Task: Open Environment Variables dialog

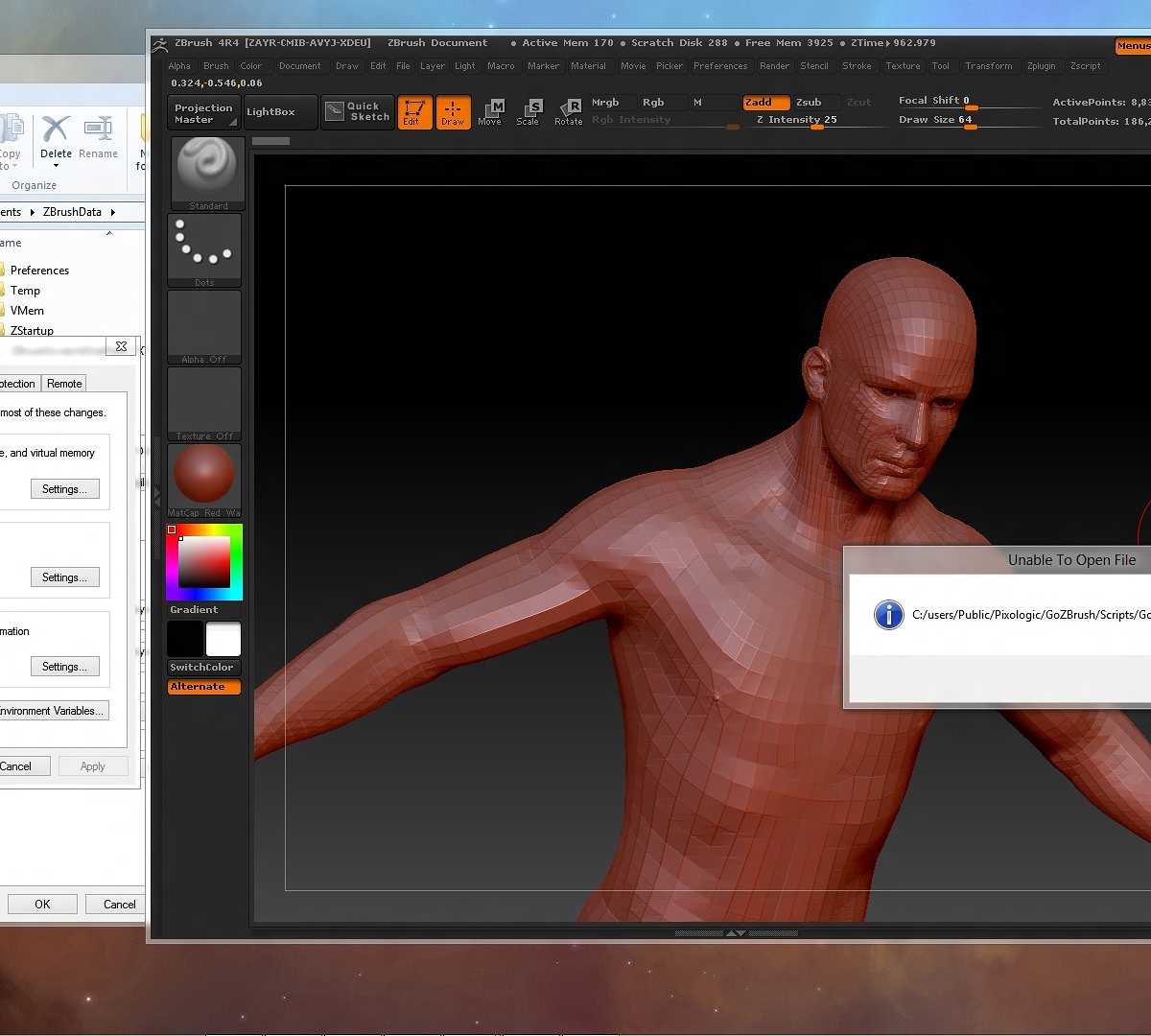Action: click(x=51, y=711)
